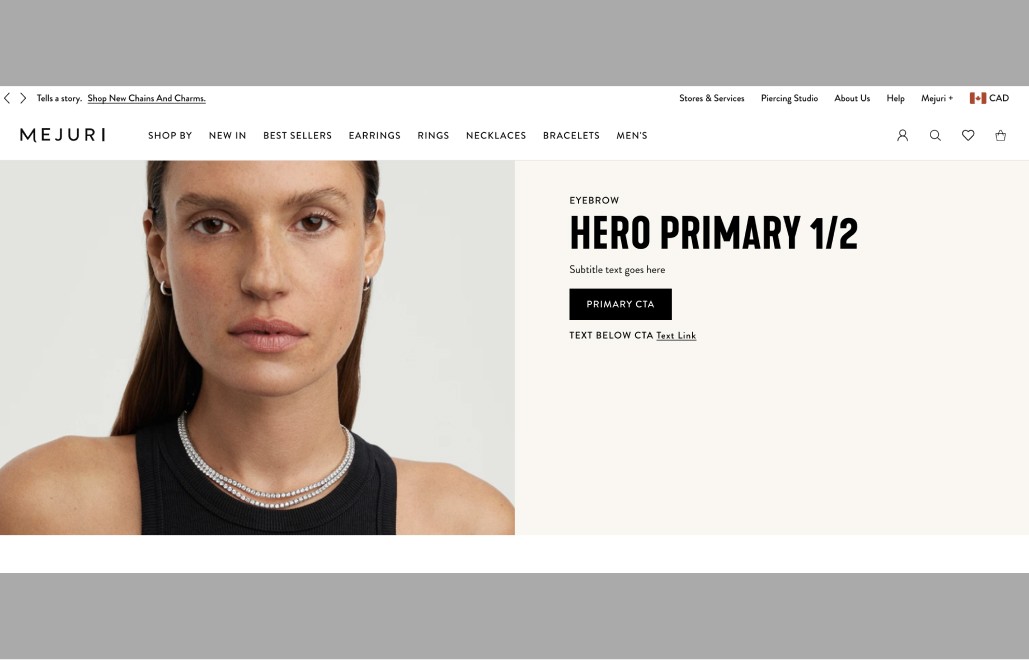This screenshot has width=1029, height=660.
Task: Select the Necklaces menu item
Action: click(496, 135)
